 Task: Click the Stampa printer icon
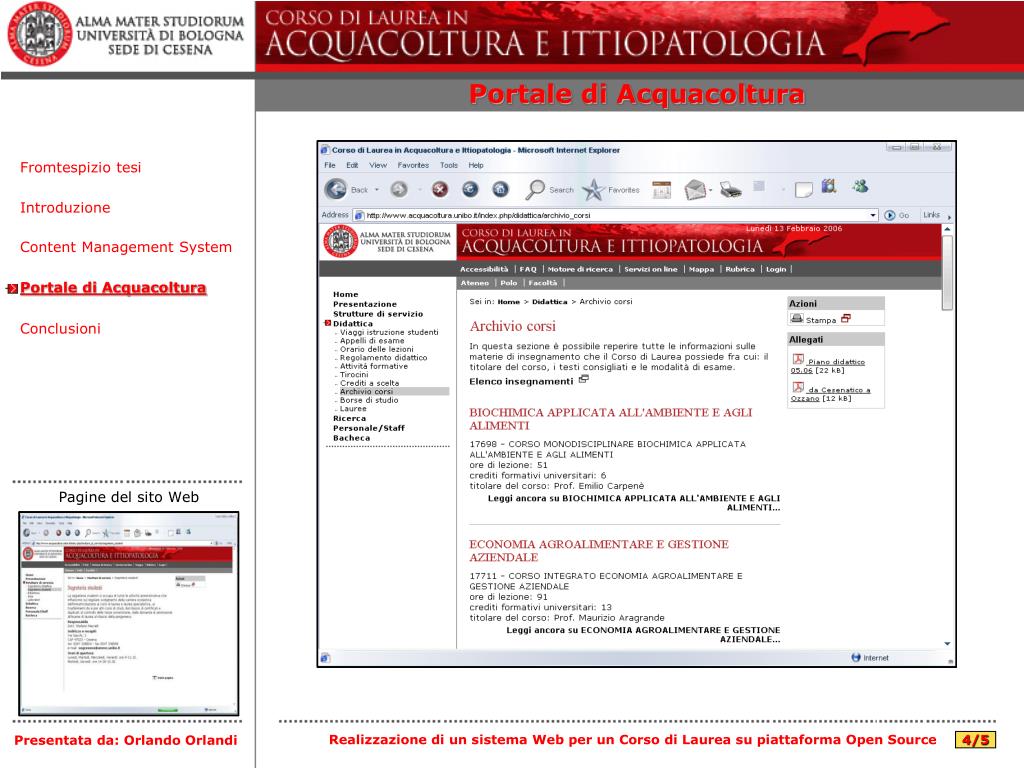(797, 319)
